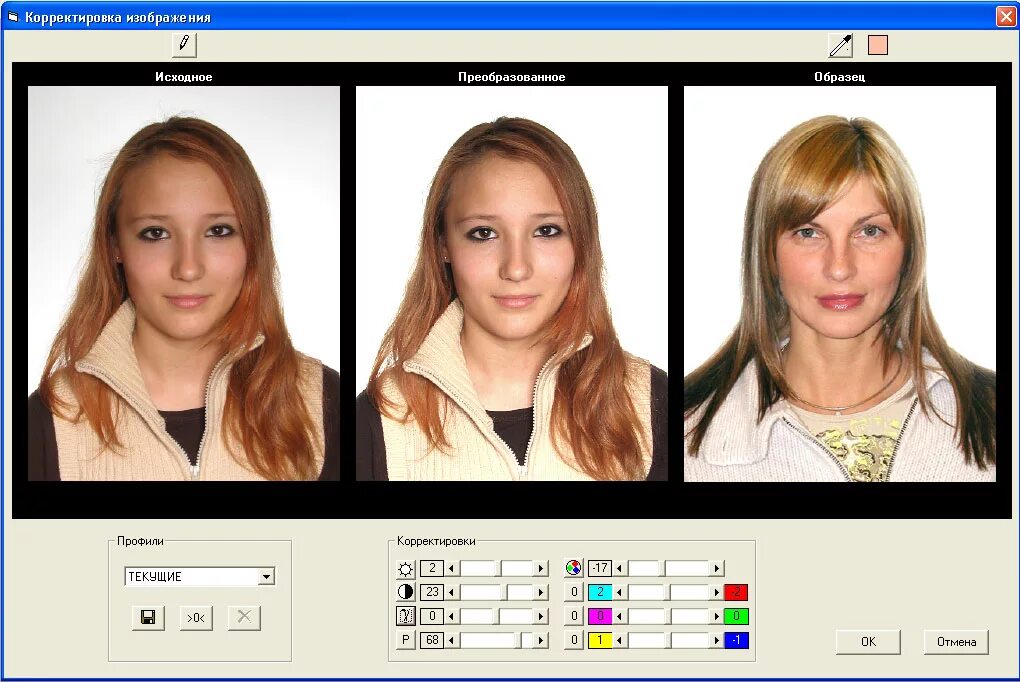The image size is (1020, 682).
Task: Decrease contrast with its left arrow
Action: click(x=451, y=592)
